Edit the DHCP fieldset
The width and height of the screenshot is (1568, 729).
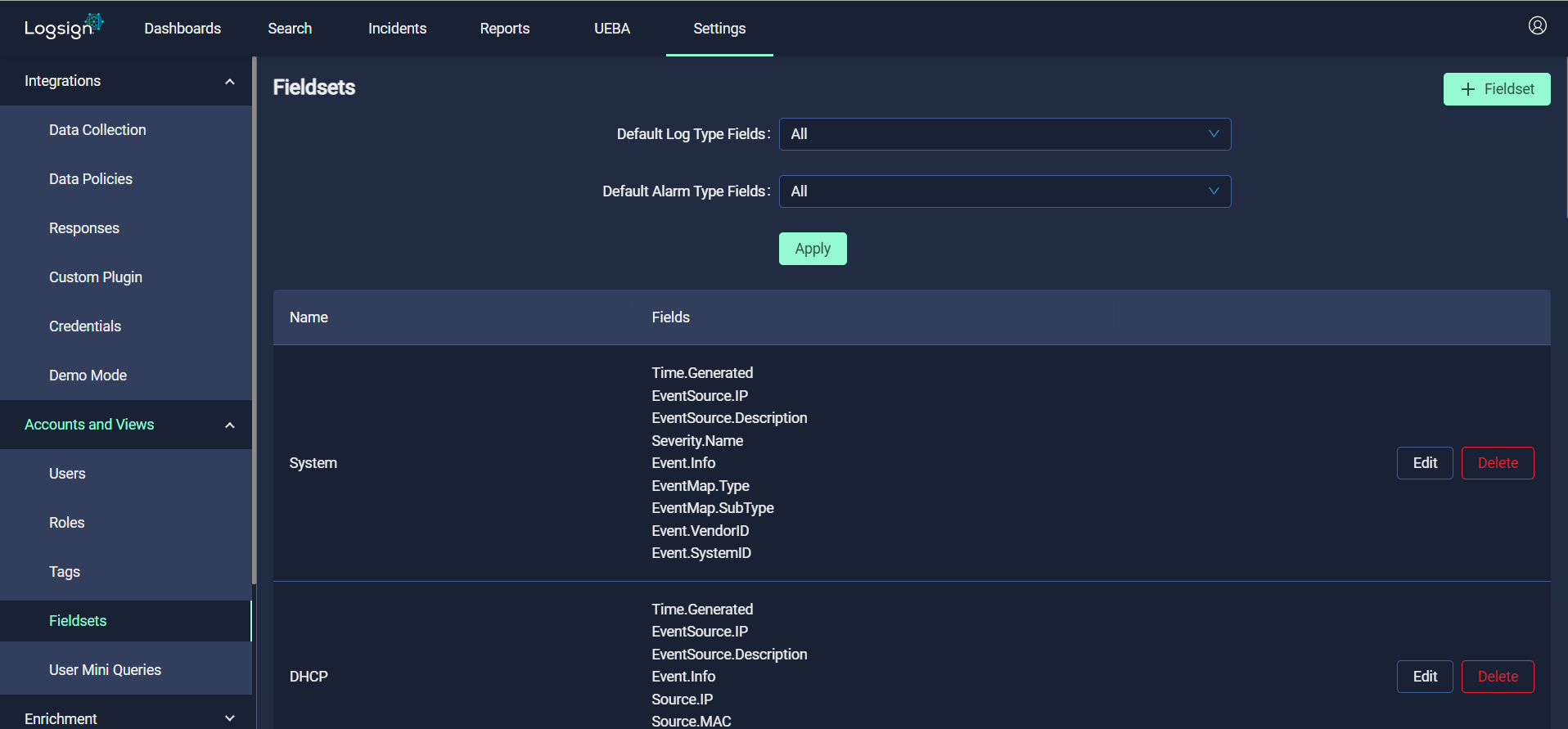coord(1425,677)
